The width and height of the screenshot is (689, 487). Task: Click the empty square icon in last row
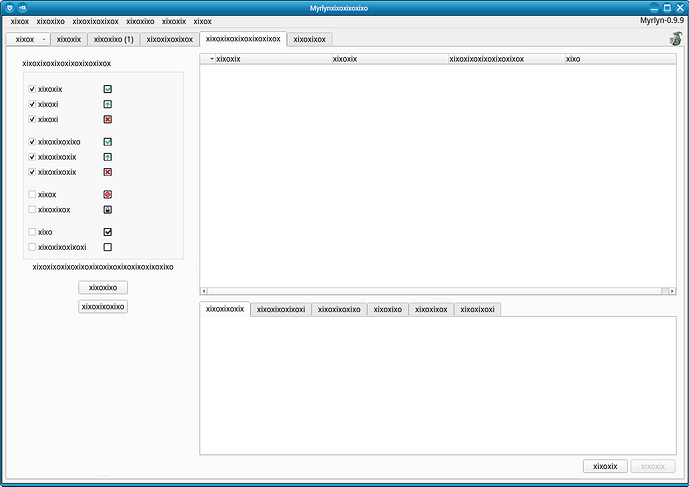(x=107, y=247)
